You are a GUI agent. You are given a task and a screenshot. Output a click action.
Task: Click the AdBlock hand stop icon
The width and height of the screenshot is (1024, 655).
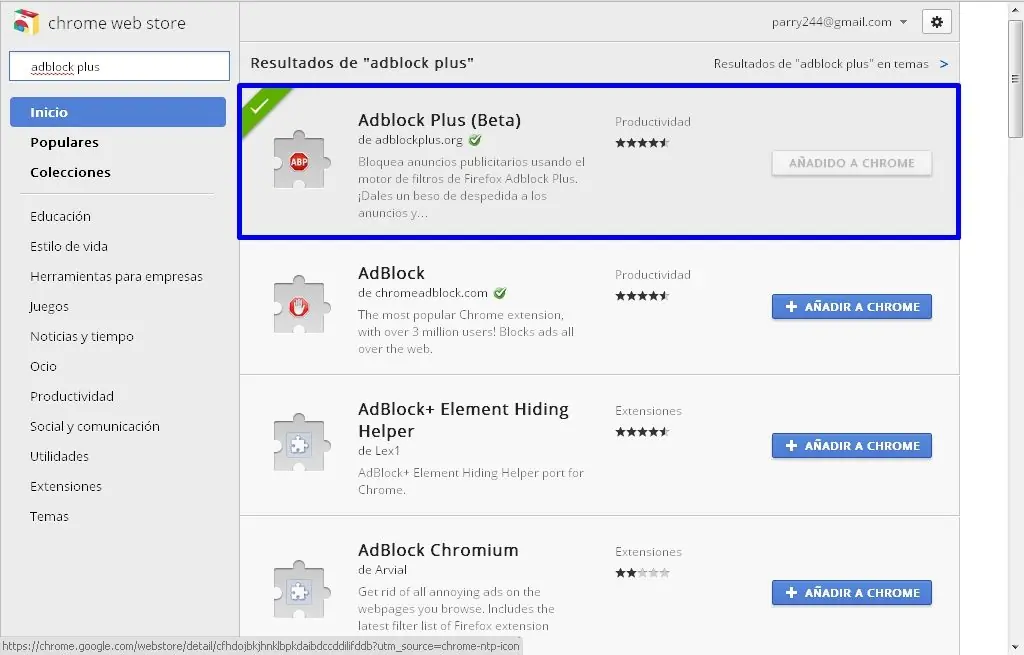pos(299,305)
